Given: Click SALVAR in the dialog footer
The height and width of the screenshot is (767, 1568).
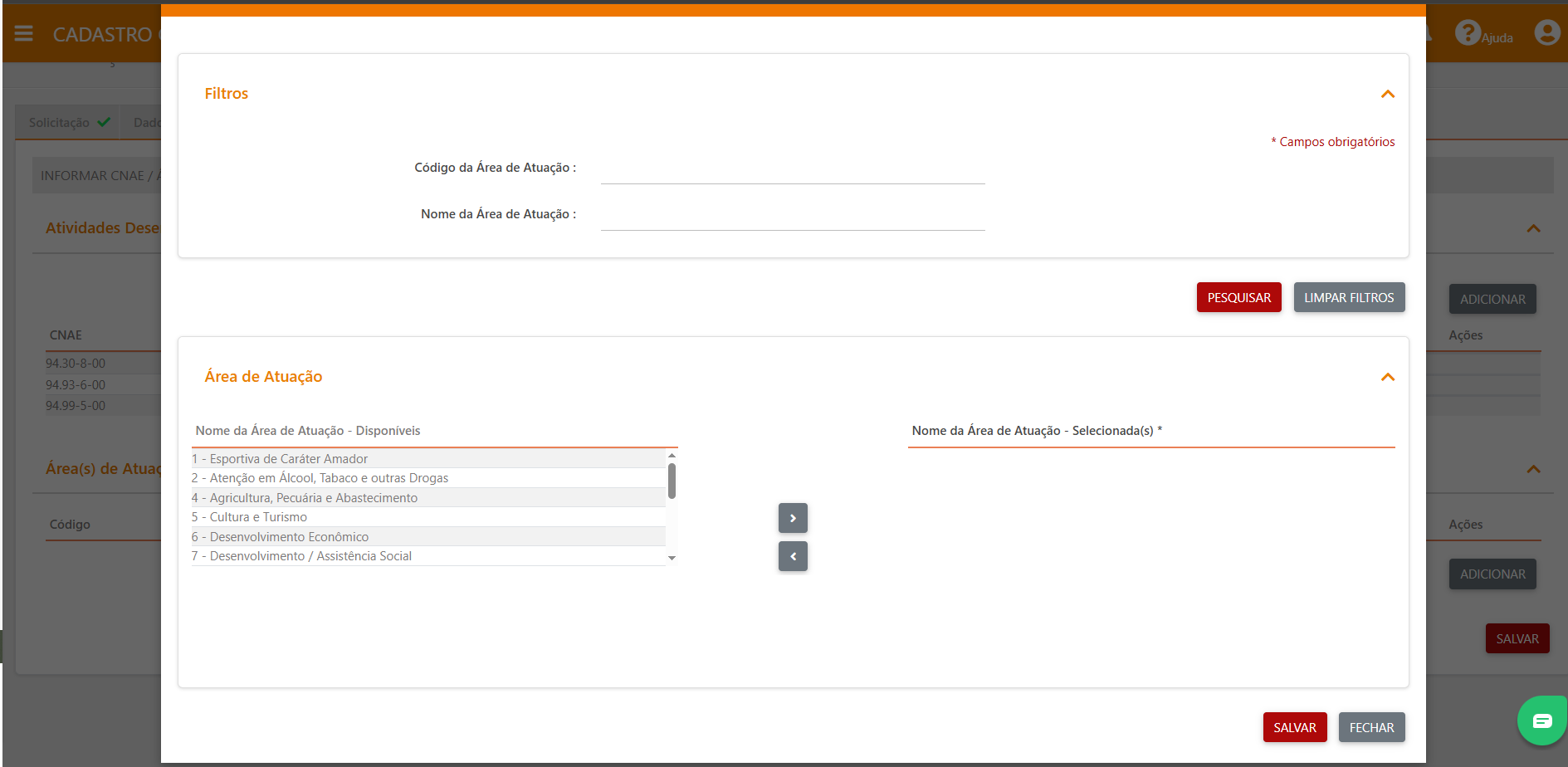Looking at the screenshot, I should coord(1294,727).
